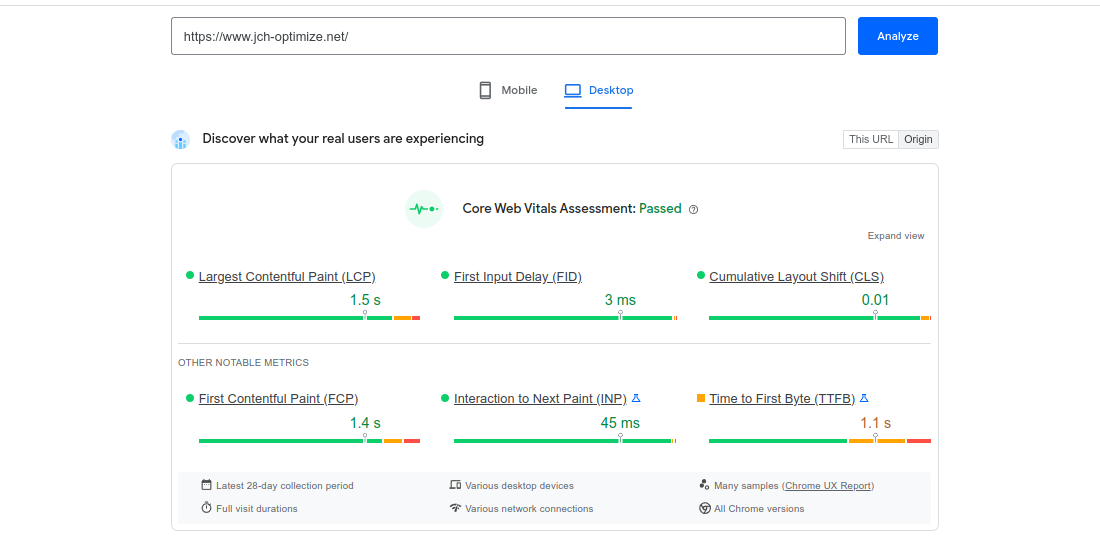Viewport: 1100px width, 546px height.
Task: Click the stopwatch icon for visit durations
Action: pos(206,507)
